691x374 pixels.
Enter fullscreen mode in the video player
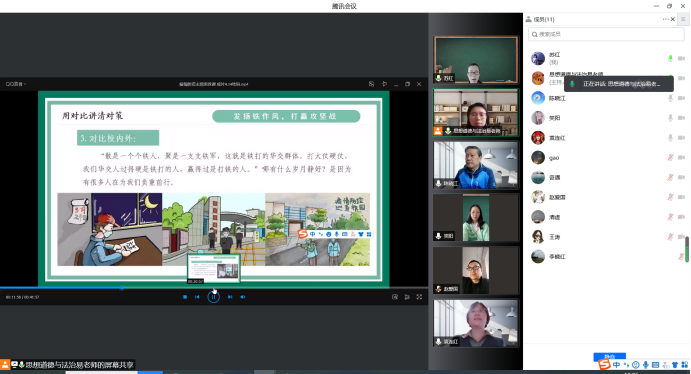[419, 297]
